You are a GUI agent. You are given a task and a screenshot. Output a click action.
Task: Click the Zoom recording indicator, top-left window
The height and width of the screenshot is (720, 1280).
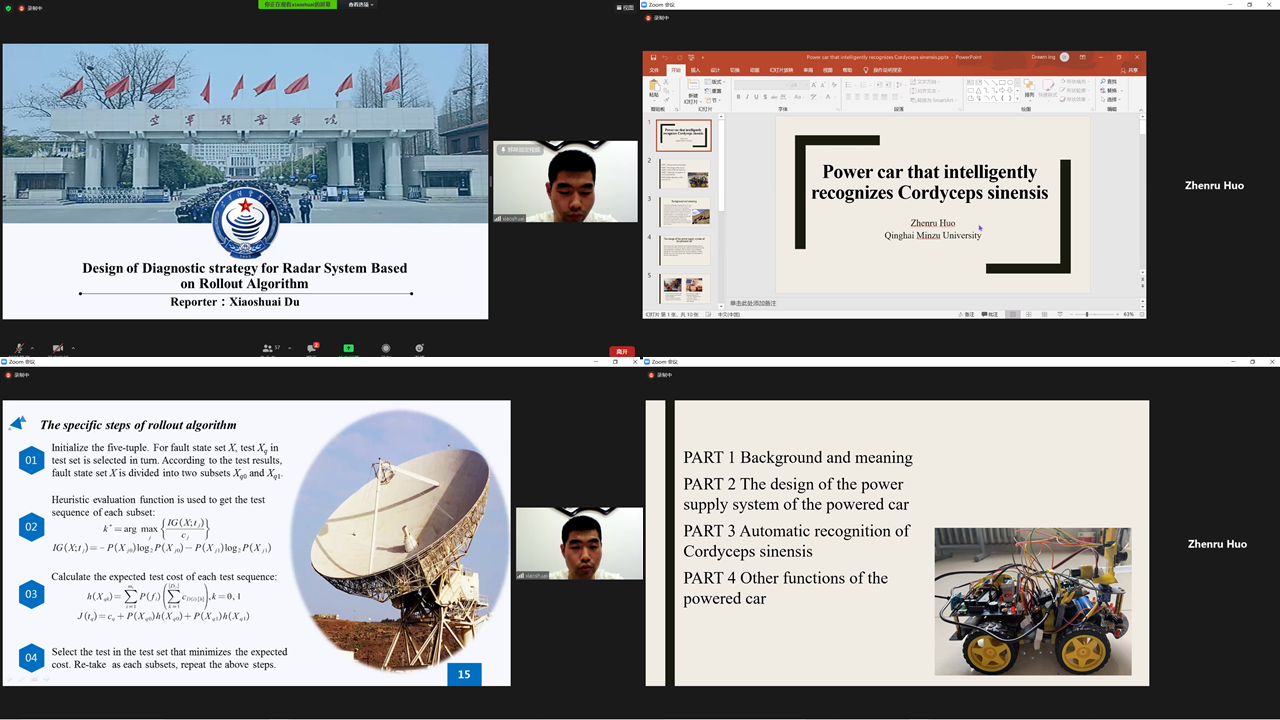click(30, 8)
